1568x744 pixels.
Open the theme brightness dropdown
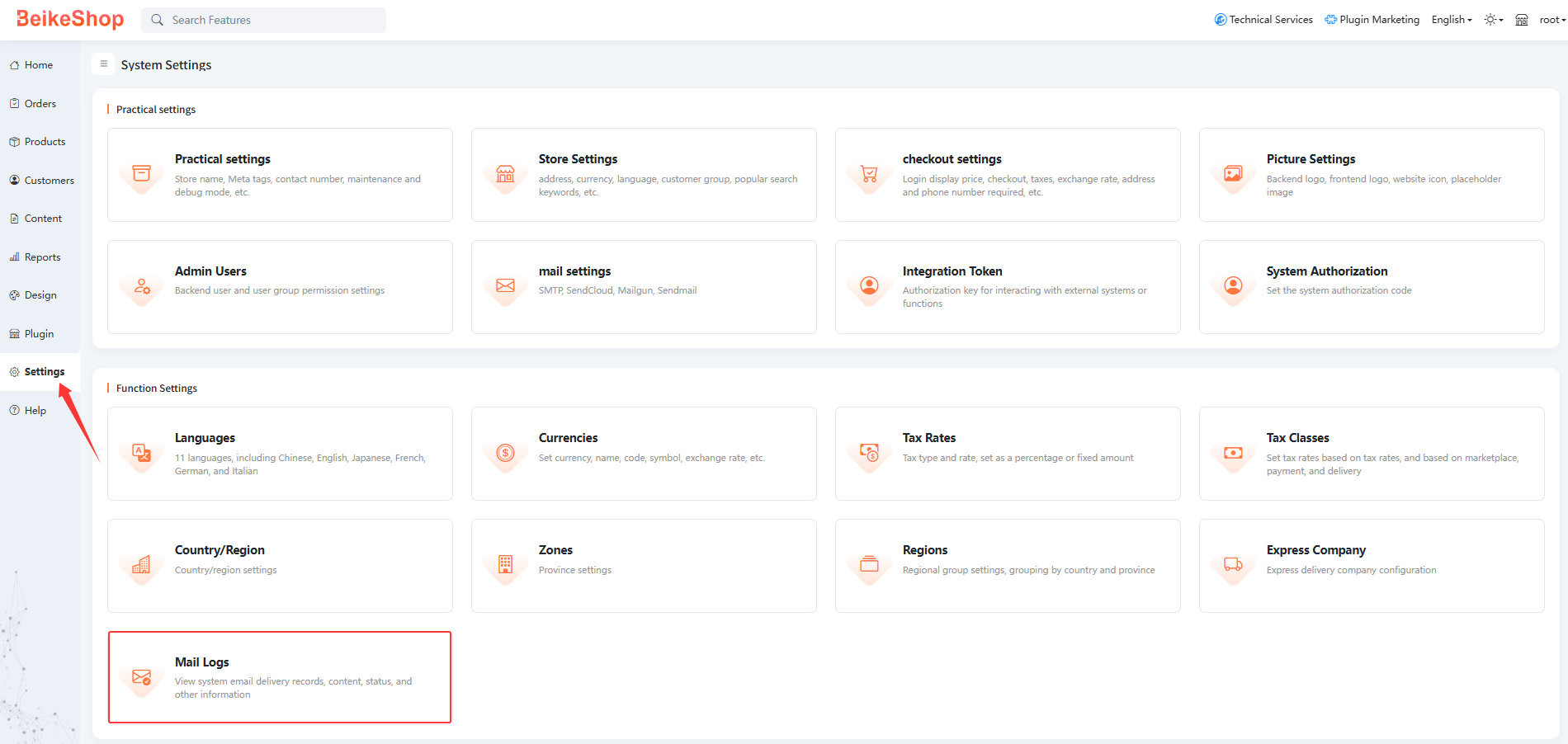pyautogui.click(x=1493, y=20)
